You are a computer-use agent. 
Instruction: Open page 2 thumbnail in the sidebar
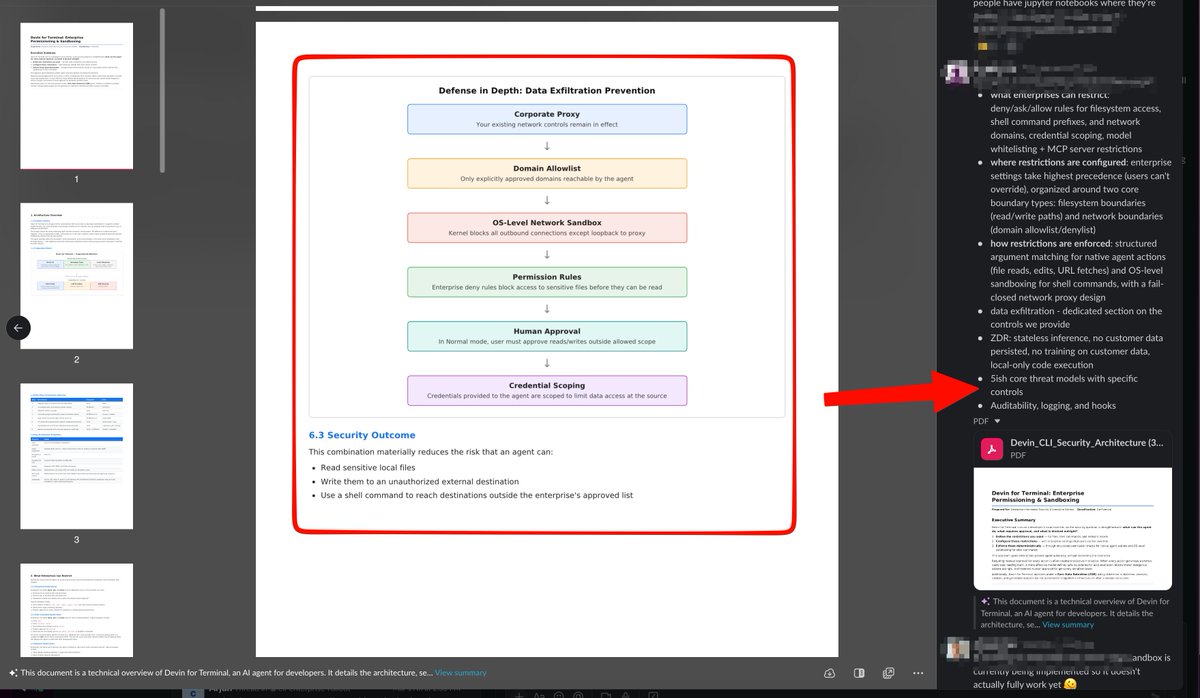click(x=76, y=276)
